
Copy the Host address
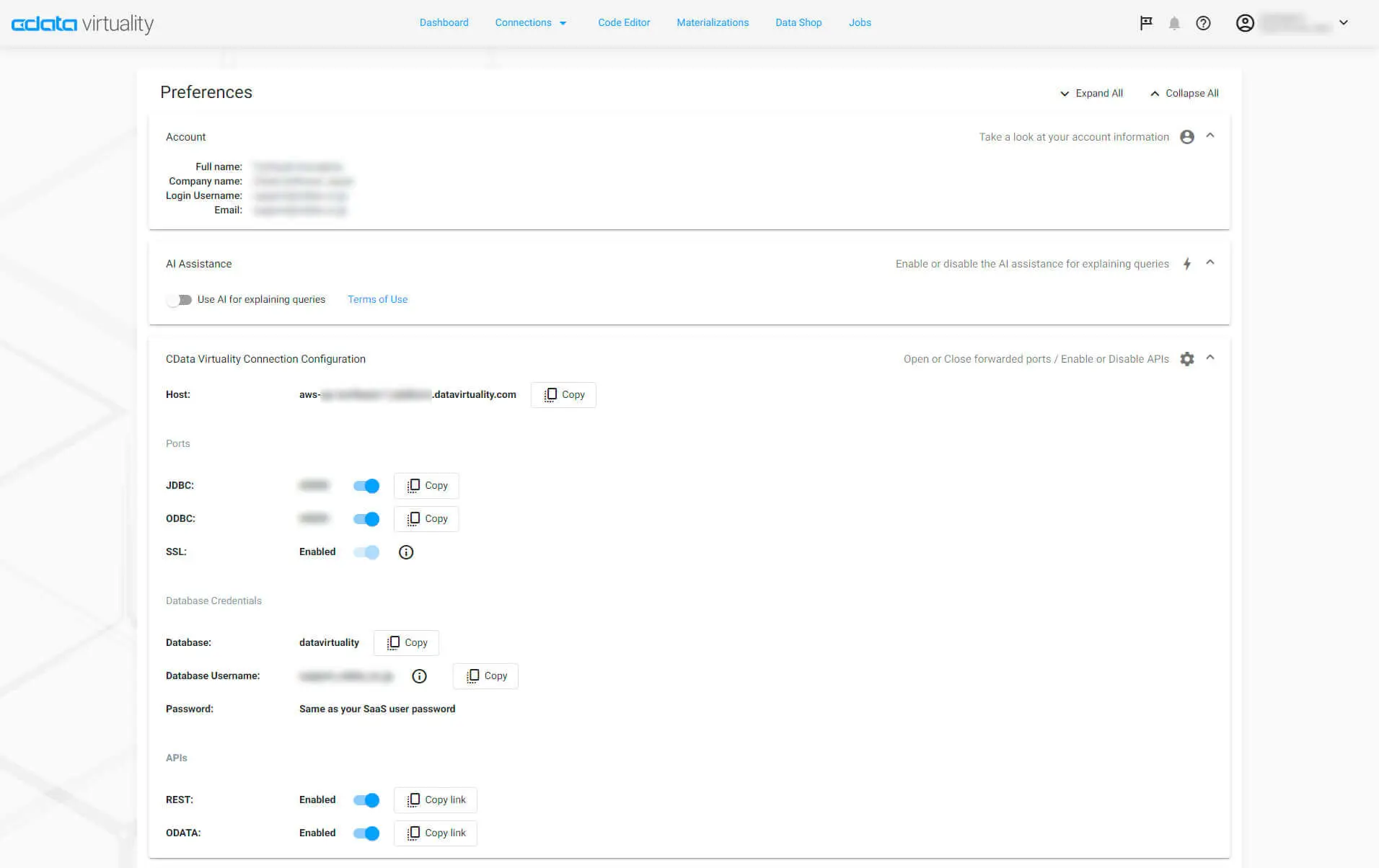coord(563,395)
